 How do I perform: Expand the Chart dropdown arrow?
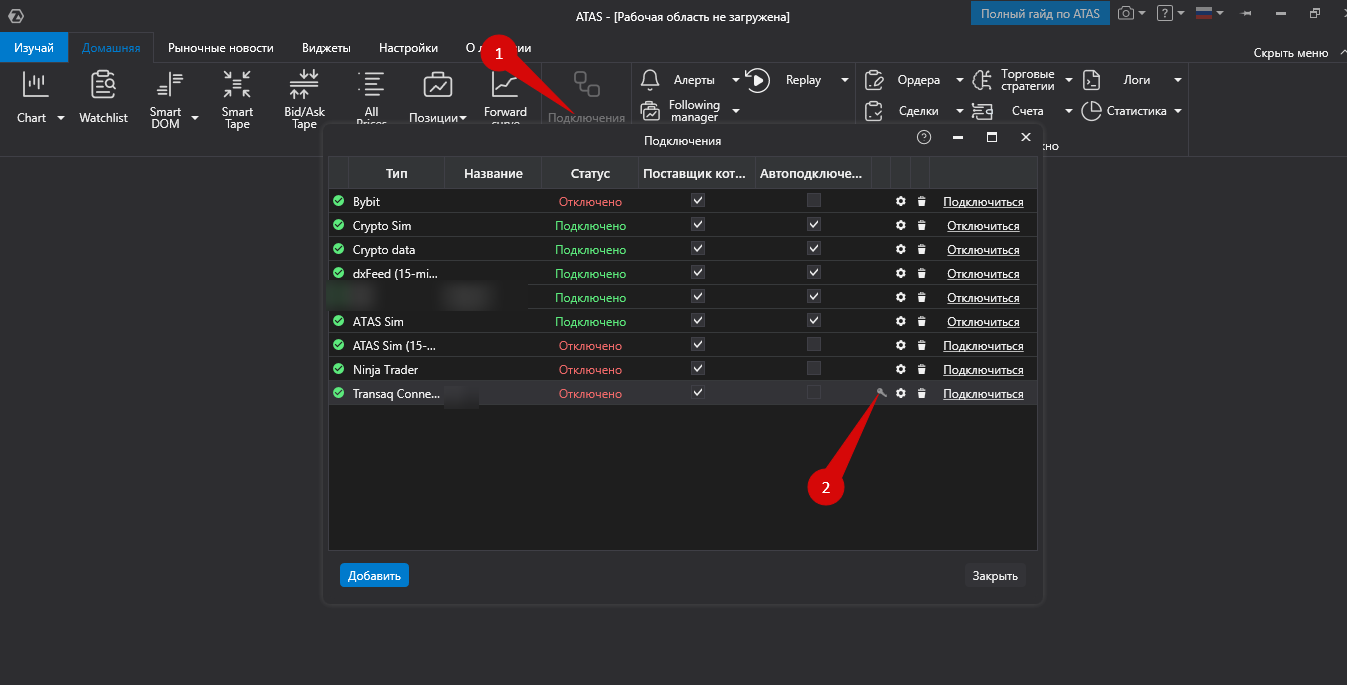click(x=60, y=118)
